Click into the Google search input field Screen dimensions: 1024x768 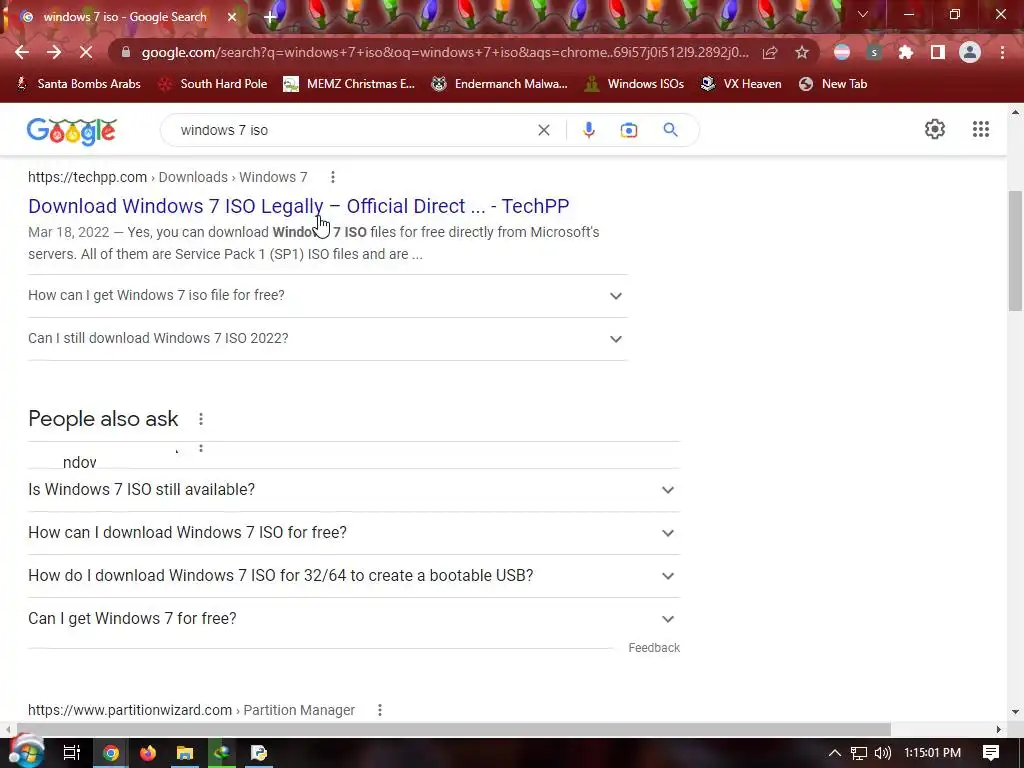coord(353,130)
